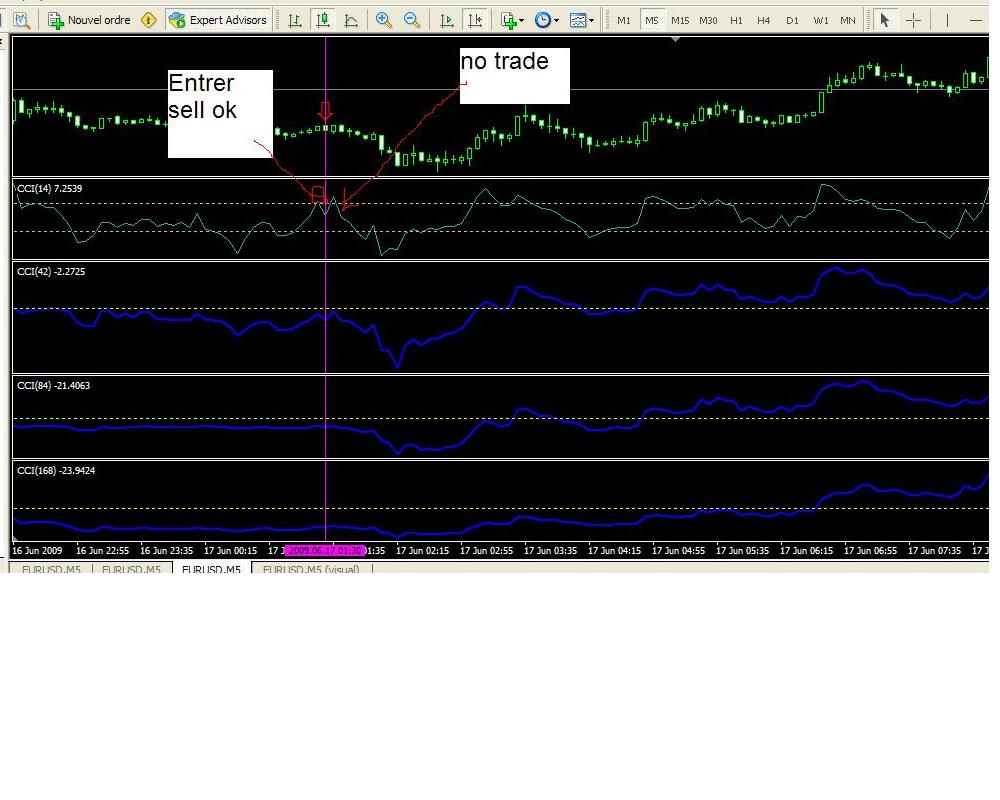The width and height of the screenshot is (1000, 800).
Task: Toggle chart shift from right edge
Action: point(475,20)
